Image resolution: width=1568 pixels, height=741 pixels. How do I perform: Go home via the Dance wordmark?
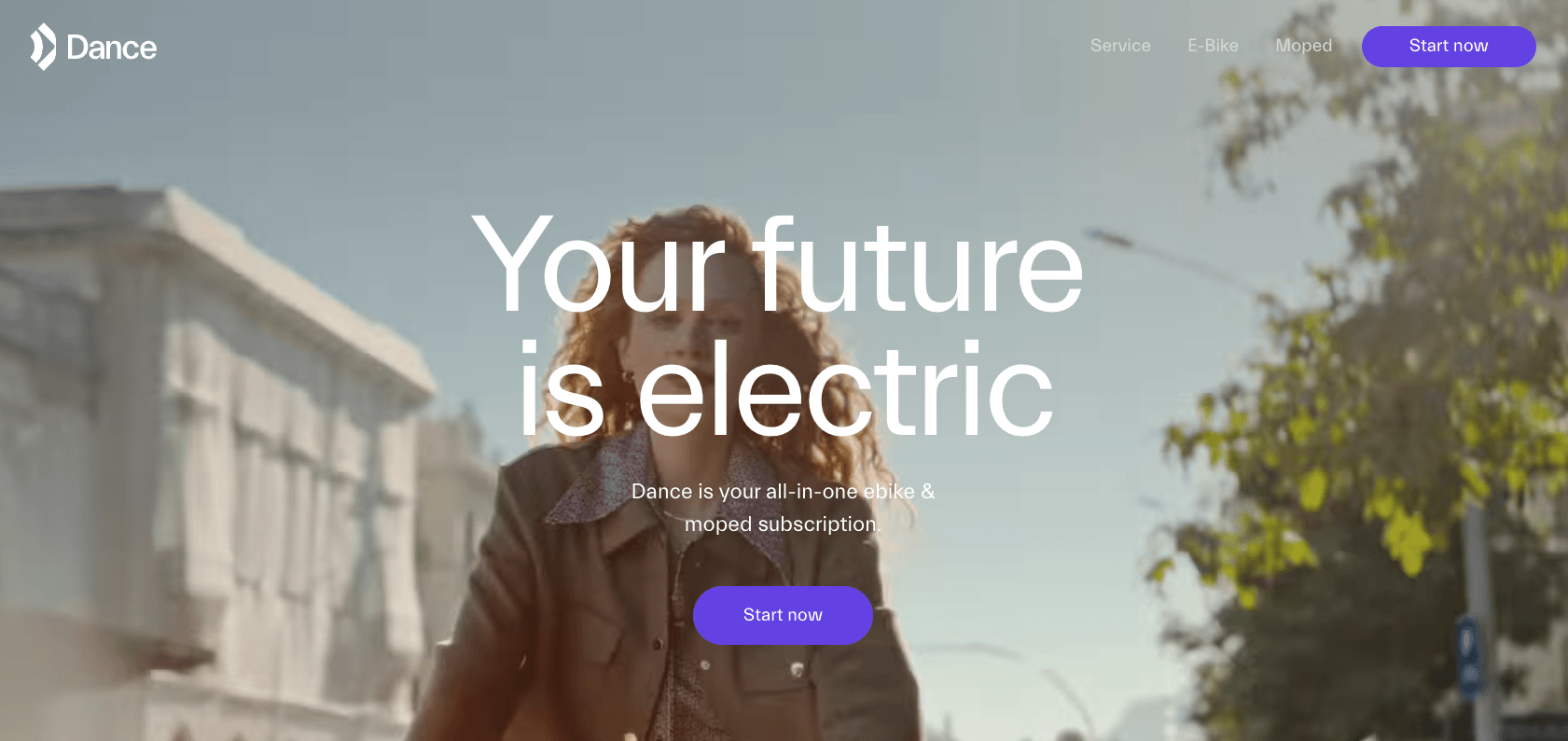112,48
